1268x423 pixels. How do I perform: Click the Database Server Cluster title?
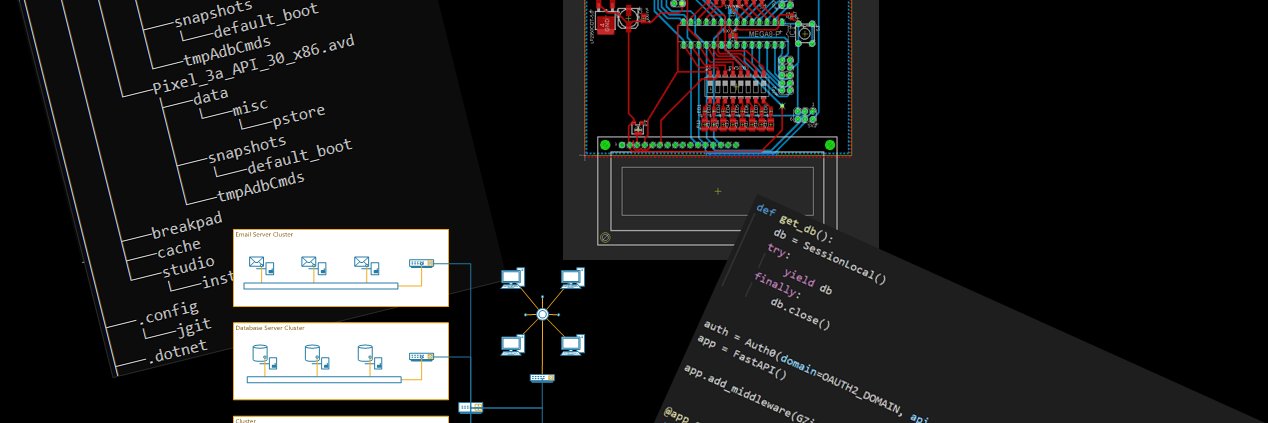[270, 327]
